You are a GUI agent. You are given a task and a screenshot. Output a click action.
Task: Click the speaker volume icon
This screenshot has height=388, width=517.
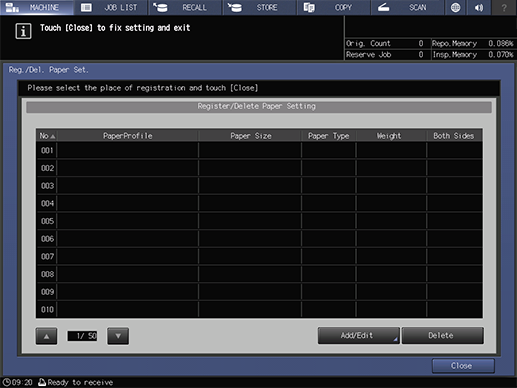(479, 7)
